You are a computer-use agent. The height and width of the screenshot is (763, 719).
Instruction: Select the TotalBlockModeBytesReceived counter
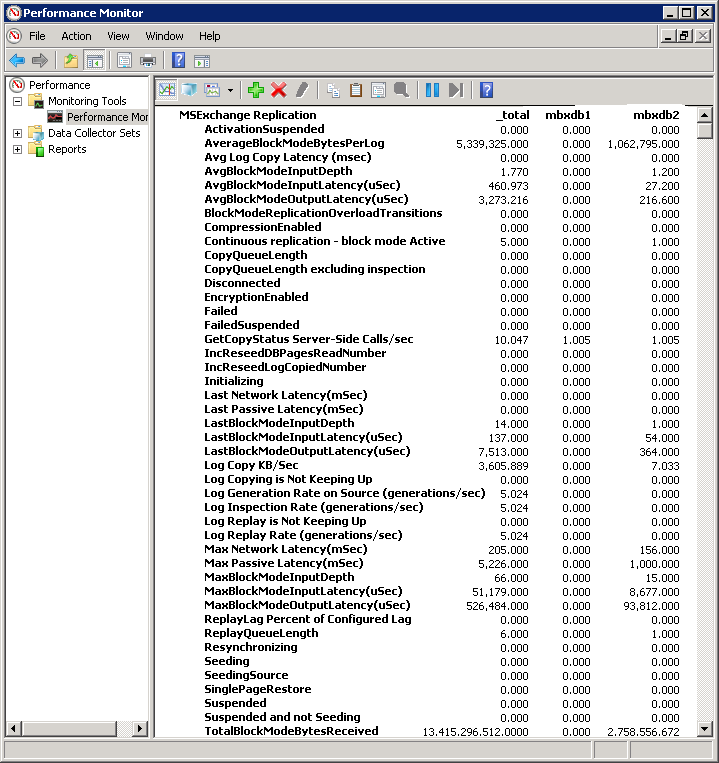[291, 731]
